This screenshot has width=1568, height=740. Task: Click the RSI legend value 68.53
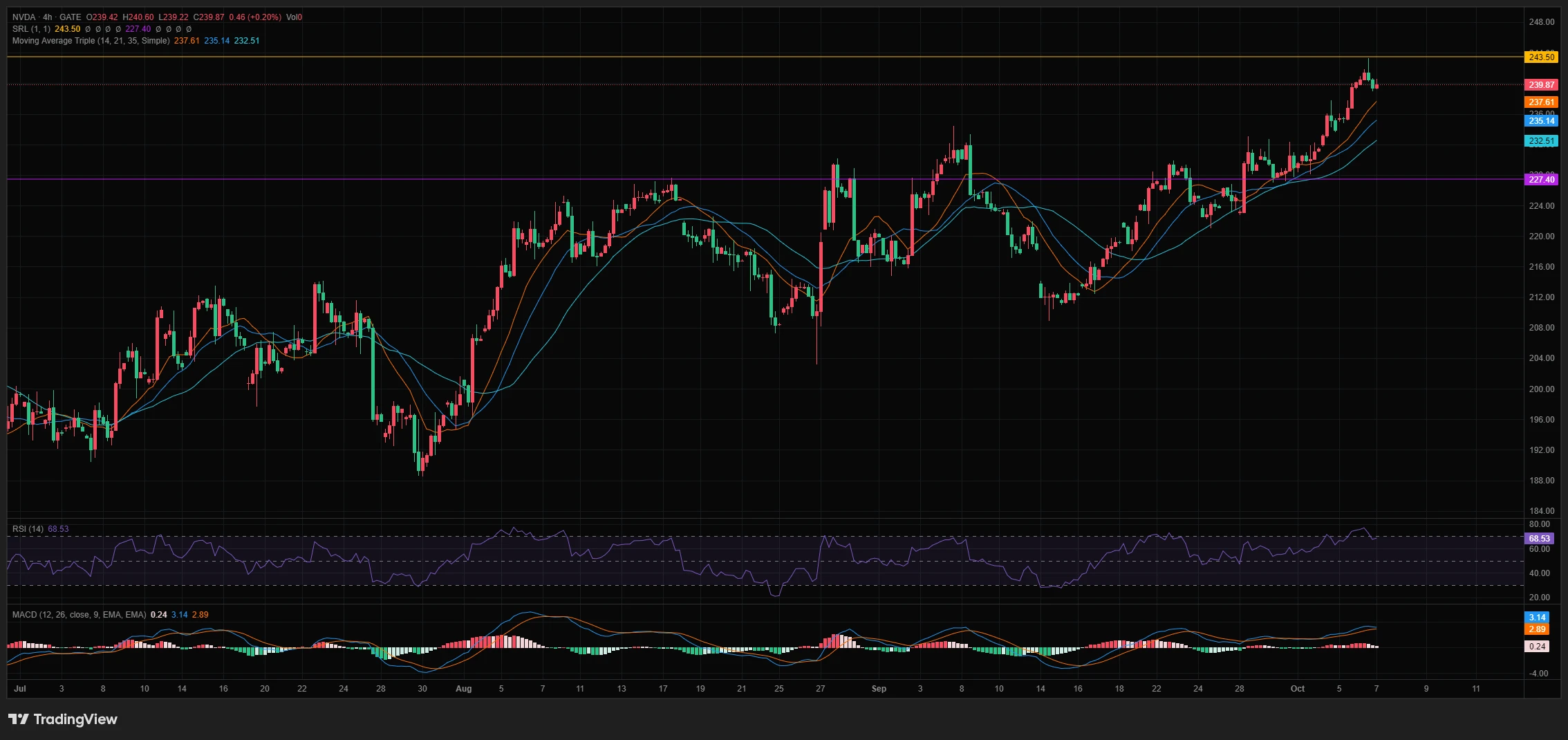pyautogui.click(x=58, y=529)
